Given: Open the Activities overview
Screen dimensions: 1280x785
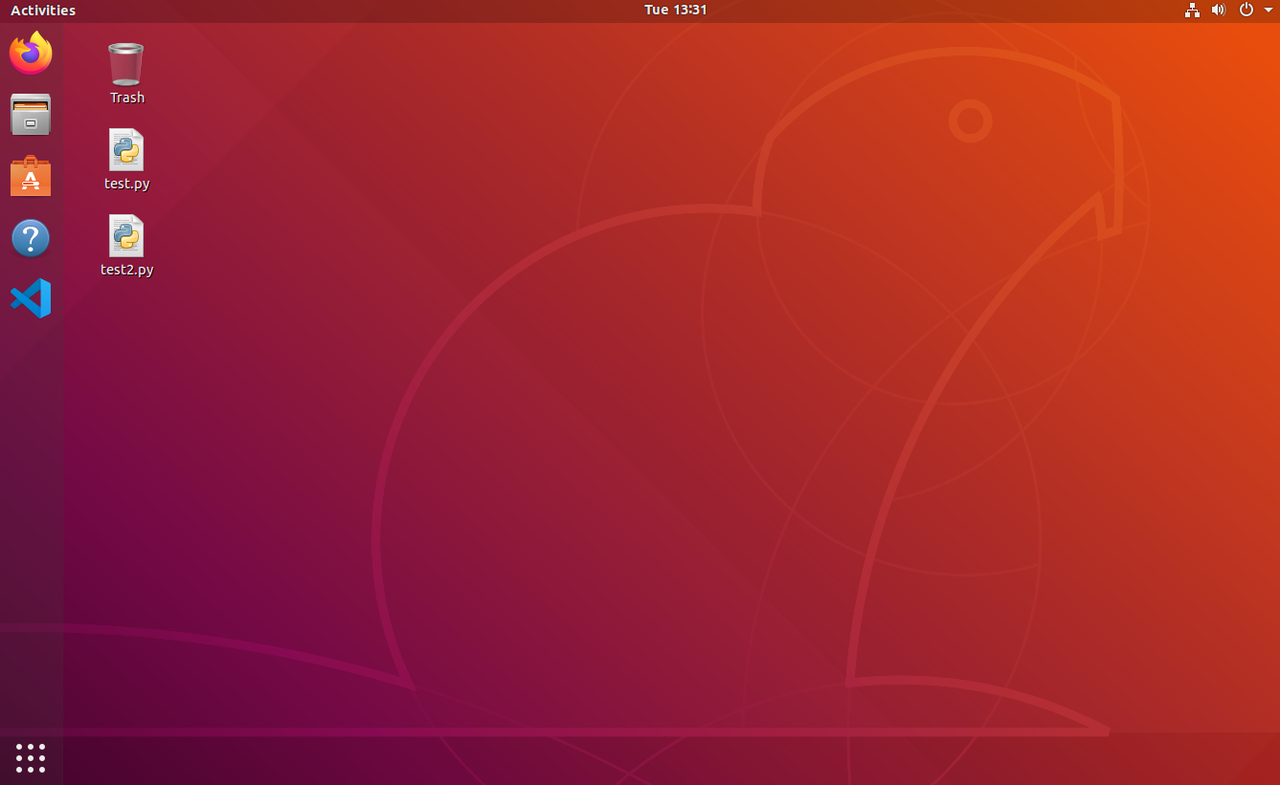Looking at the screenshot, I should [43, 10].
